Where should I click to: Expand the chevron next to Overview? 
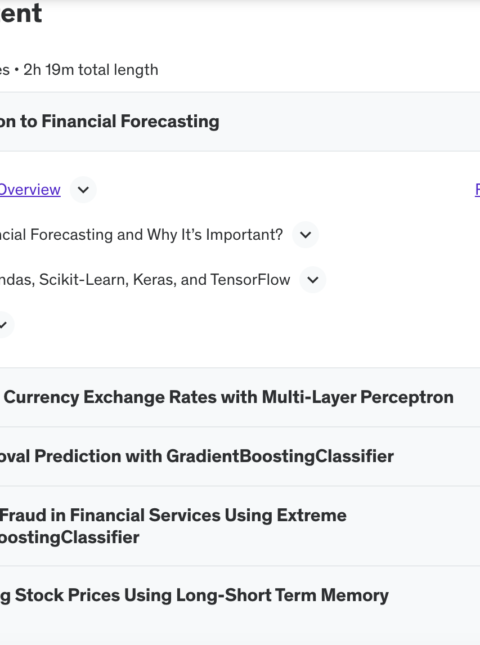tap(83, 190)
